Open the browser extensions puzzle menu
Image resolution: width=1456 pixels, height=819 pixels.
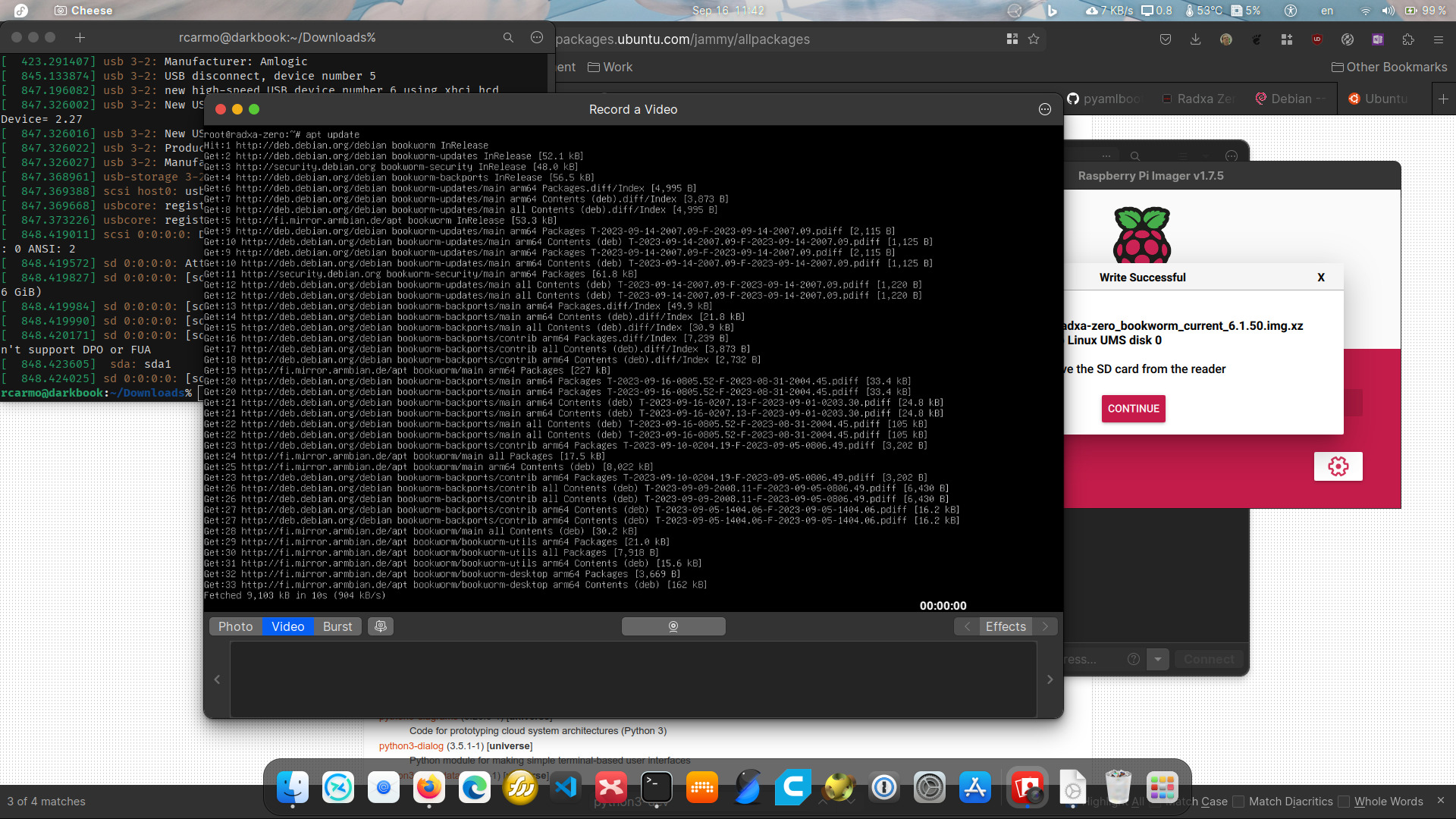coord(1408,39)
